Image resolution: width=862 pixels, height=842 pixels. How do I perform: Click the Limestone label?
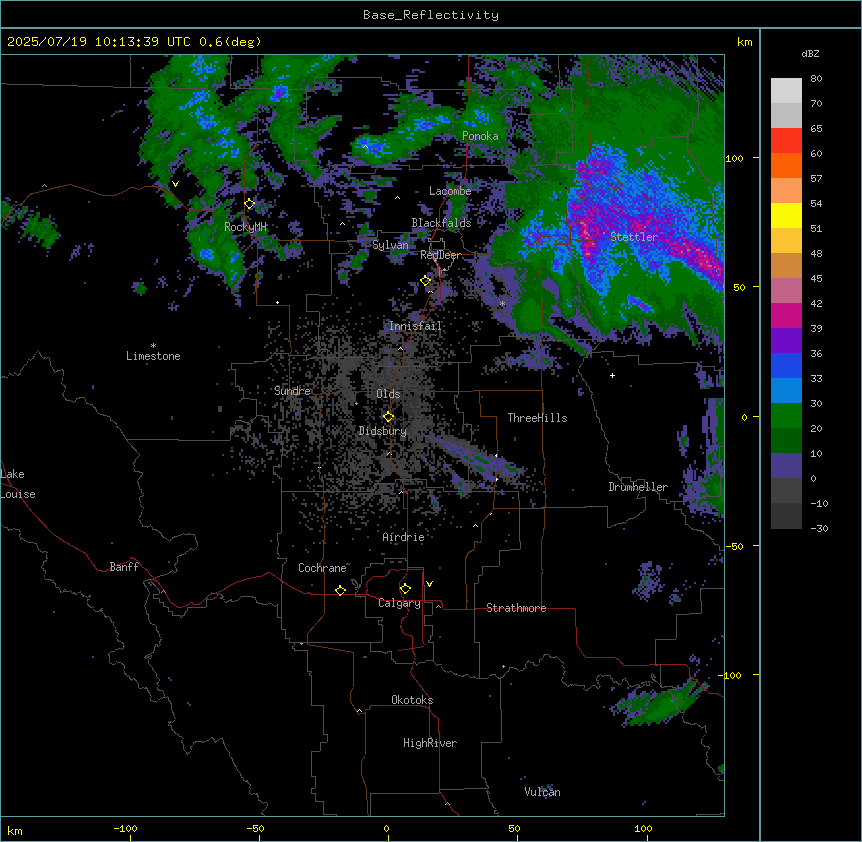click(x=153, y=356)
